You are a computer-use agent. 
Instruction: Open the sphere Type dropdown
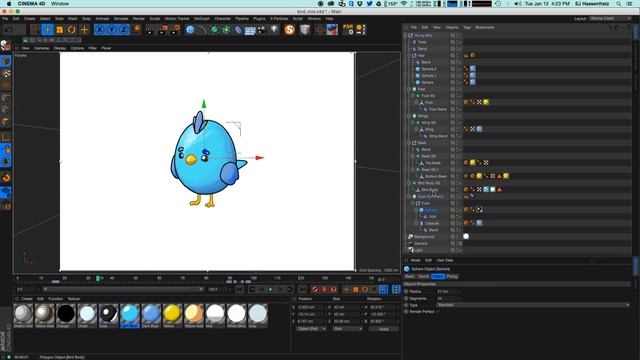pos(533,305)
